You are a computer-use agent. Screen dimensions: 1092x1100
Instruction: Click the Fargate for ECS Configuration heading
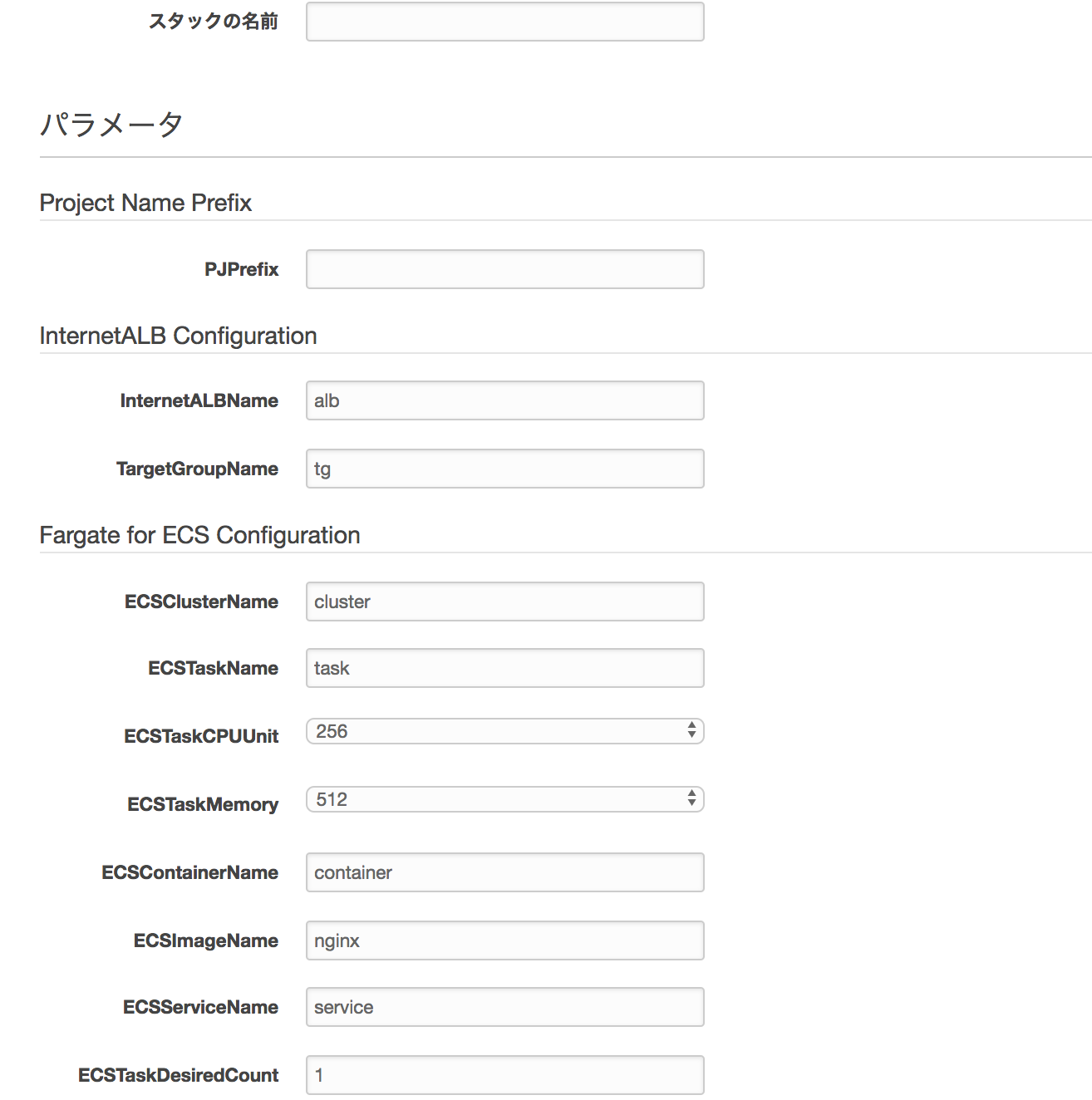199,535
